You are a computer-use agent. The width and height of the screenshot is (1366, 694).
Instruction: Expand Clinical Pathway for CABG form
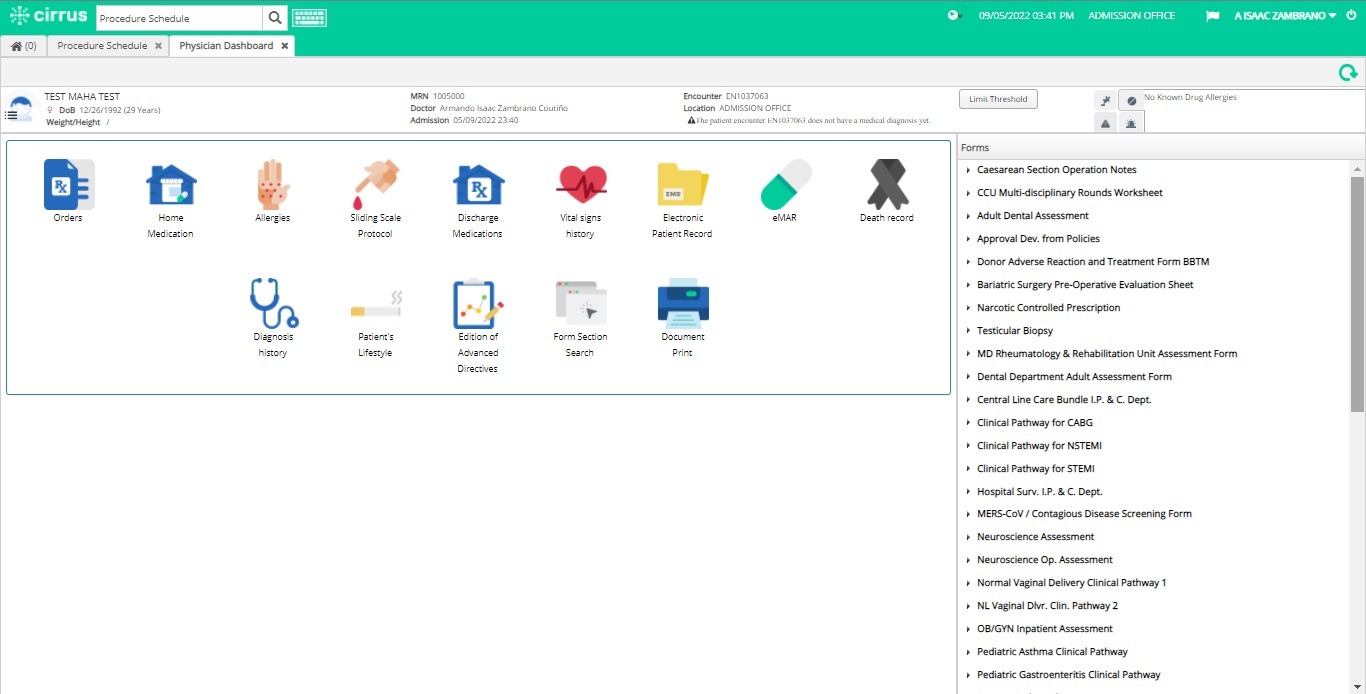[x=1034, y=423]
